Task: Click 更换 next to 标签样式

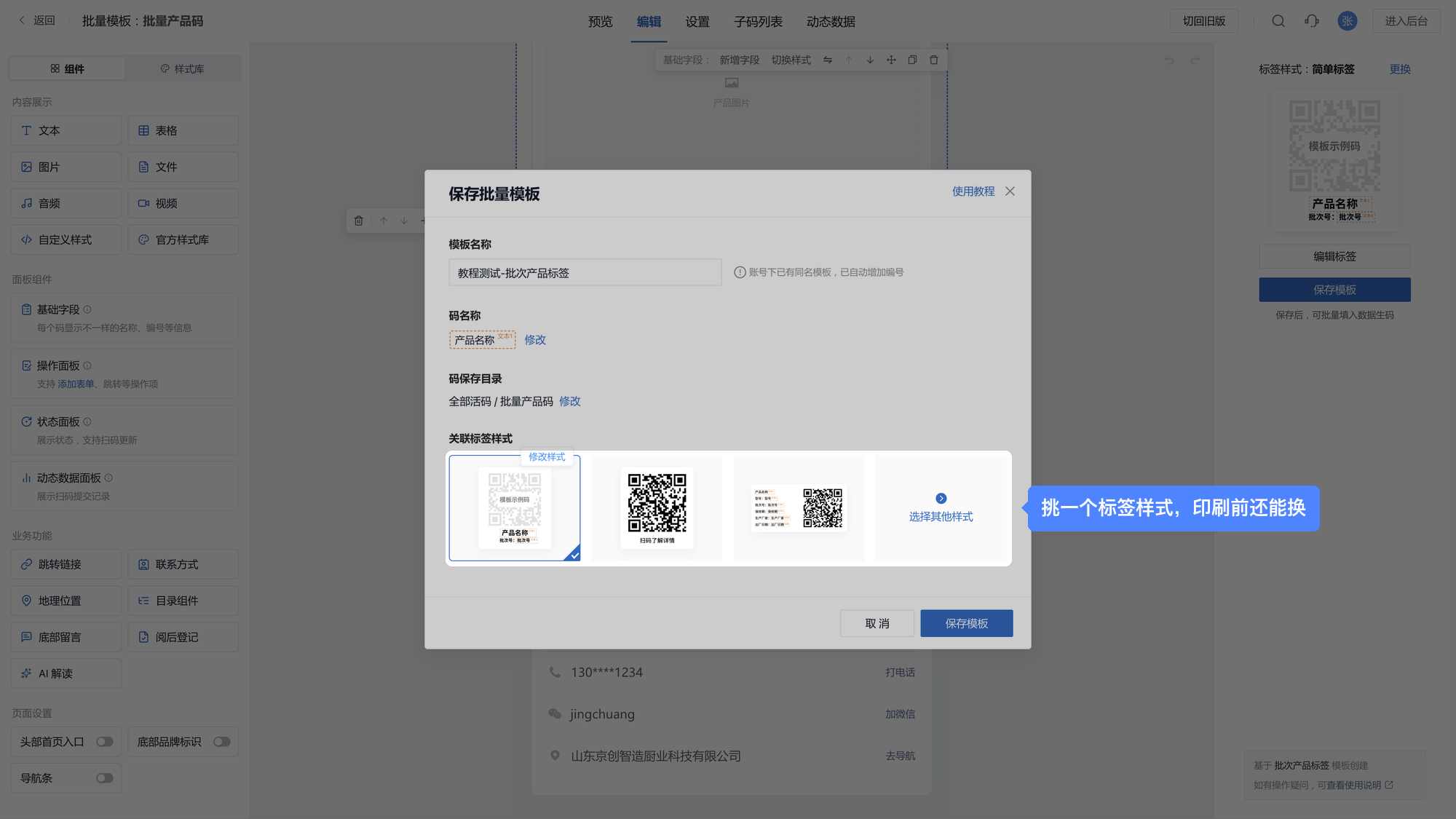Action: [x=1400, y=69]
